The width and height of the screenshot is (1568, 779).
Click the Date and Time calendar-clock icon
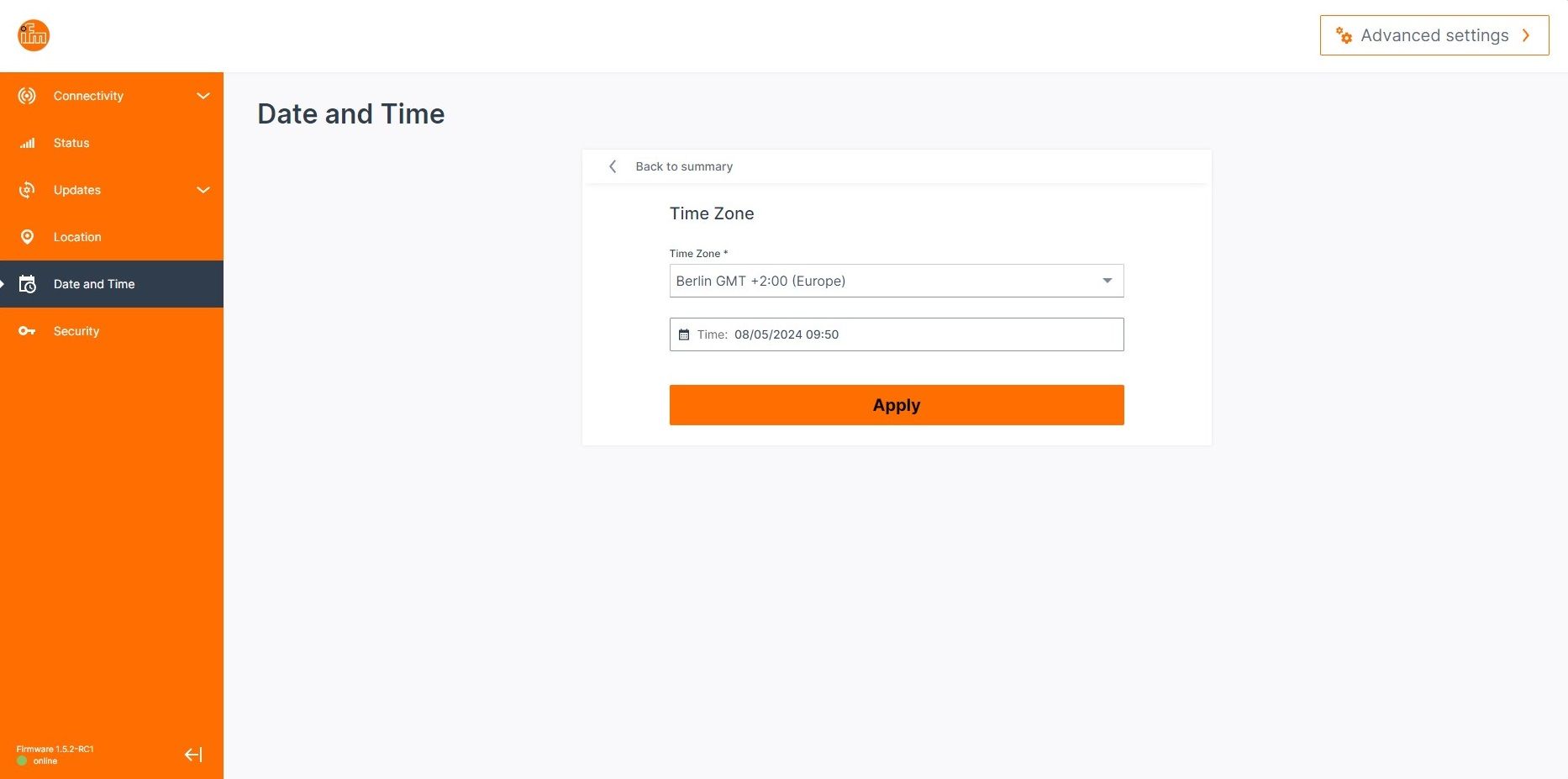coord(27,284)
